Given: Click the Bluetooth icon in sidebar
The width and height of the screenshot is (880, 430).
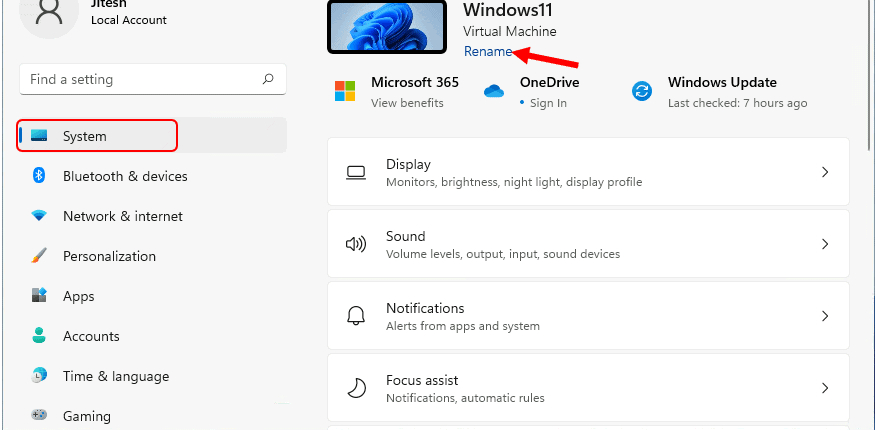Looking at the screenshot, I should point(39,176).
